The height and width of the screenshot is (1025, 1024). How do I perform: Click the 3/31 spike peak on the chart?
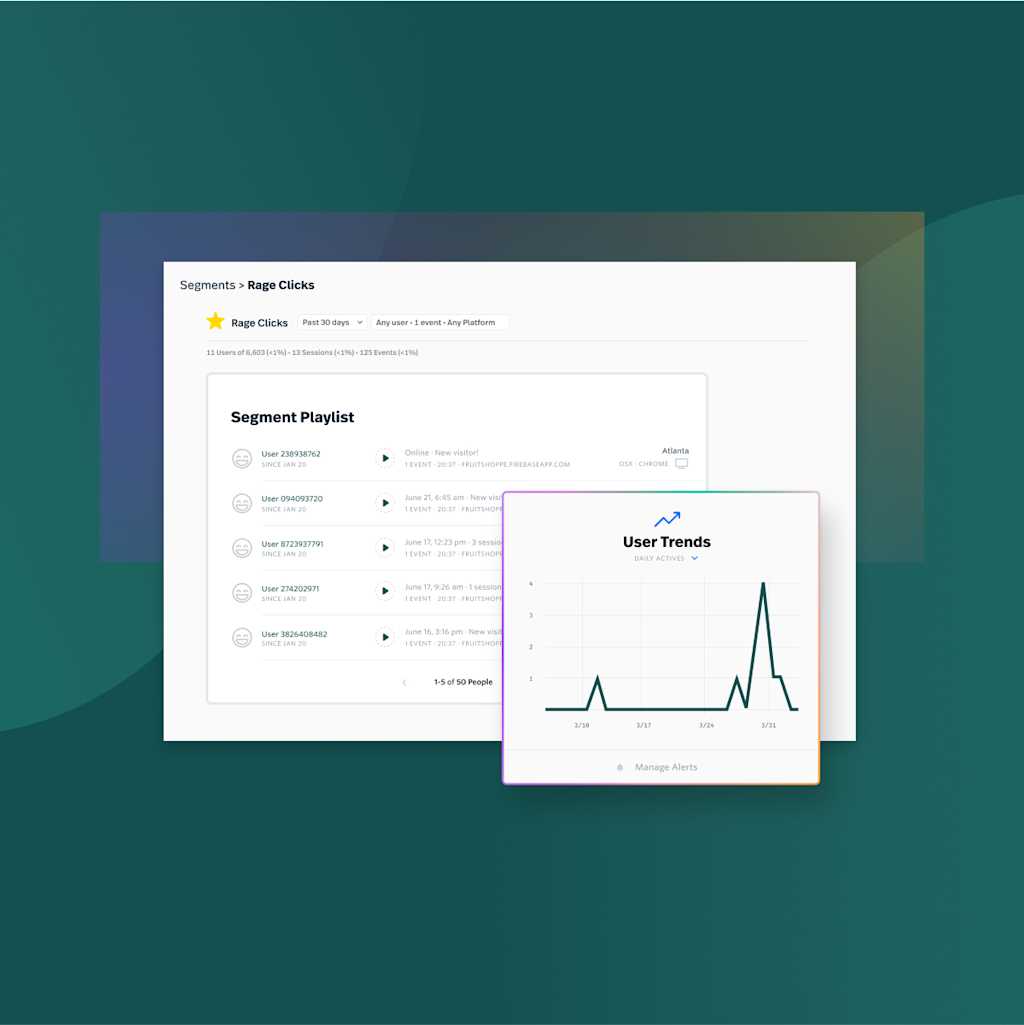pyautogui.click(x=763, y=583)
